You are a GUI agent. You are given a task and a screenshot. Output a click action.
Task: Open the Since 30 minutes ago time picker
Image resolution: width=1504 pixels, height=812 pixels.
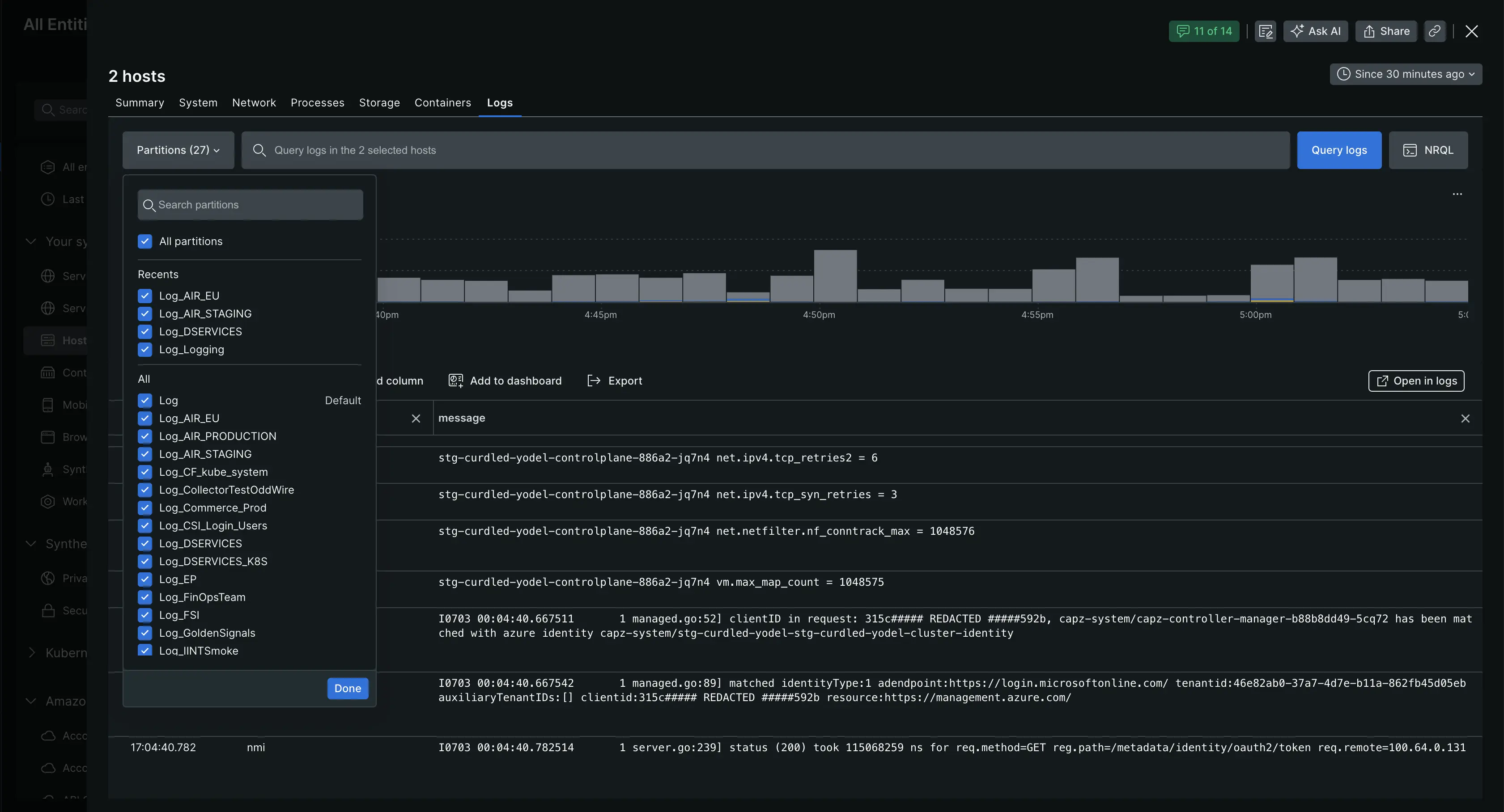pyautogui.click(x=1406, y=73)
